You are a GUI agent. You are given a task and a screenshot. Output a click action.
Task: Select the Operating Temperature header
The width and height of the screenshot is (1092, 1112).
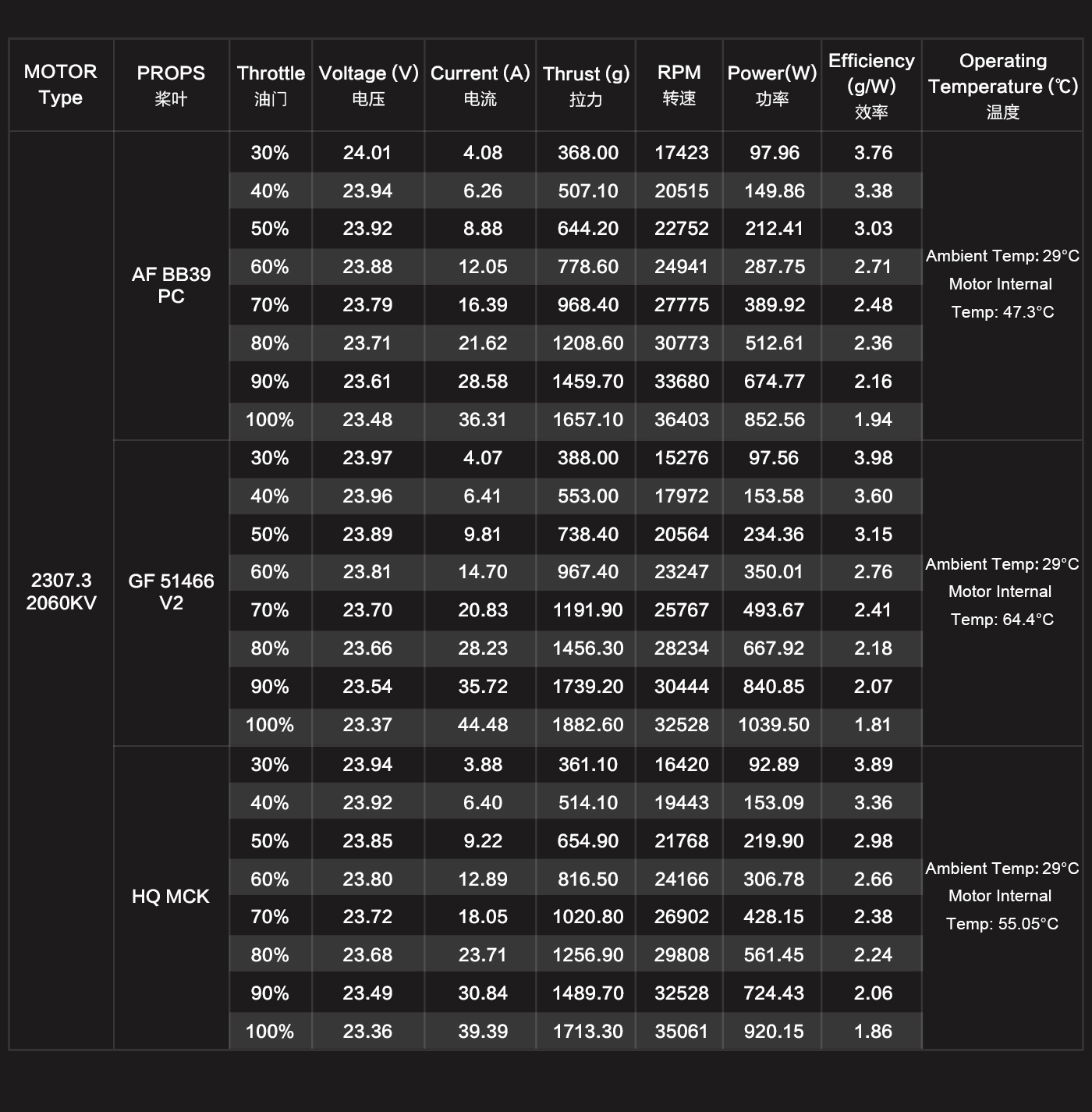[x=1002, y=86]
